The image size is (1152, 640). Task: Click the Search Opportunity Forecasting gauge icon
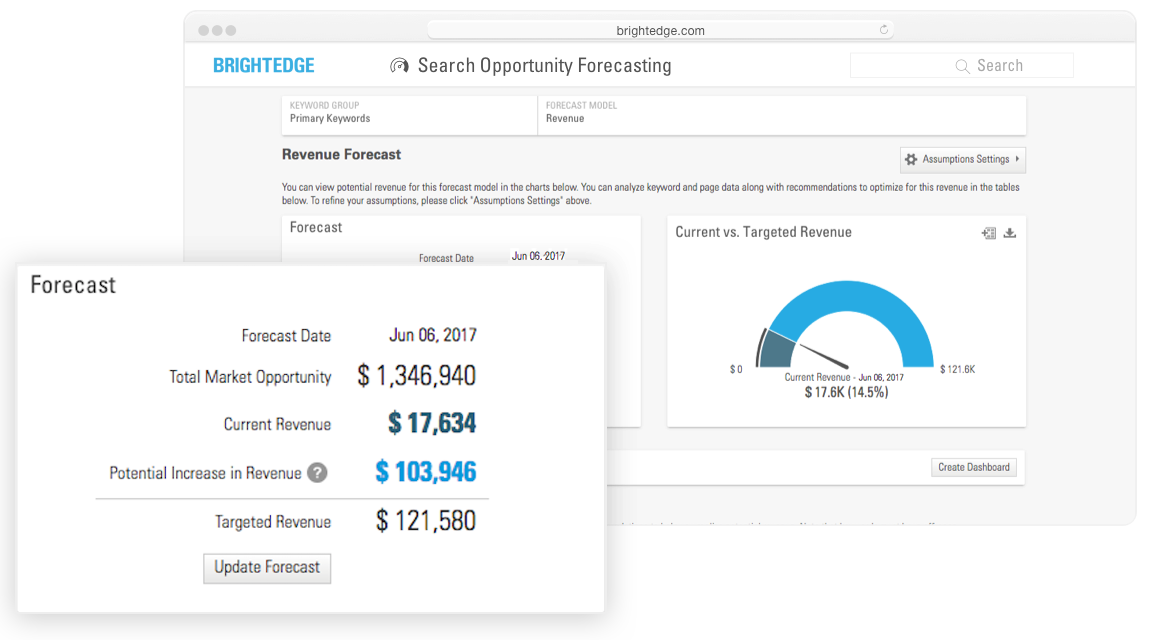(x=399, y=66)
